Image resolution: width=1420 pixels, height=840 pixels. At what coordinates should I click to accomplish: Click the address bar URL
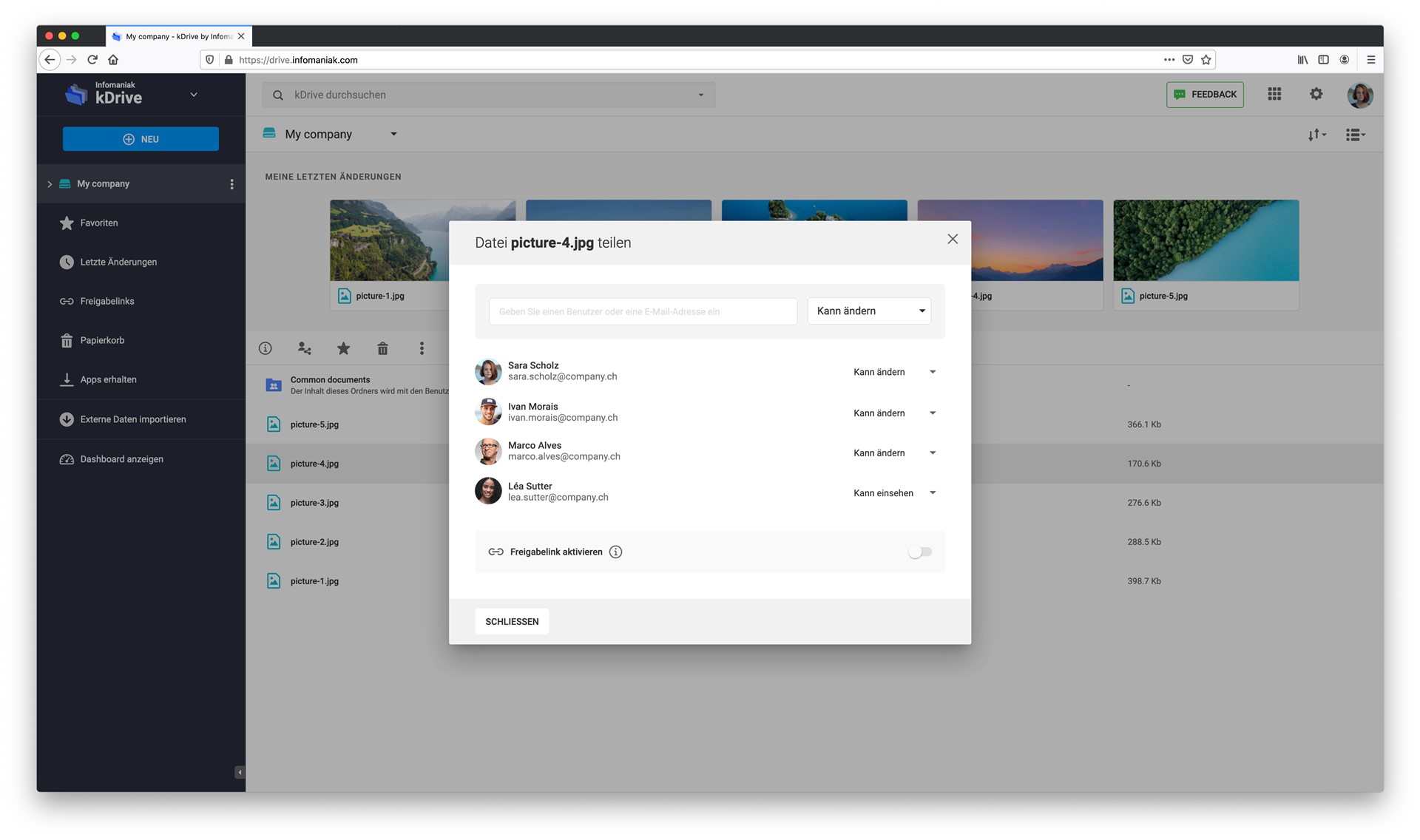298,60
